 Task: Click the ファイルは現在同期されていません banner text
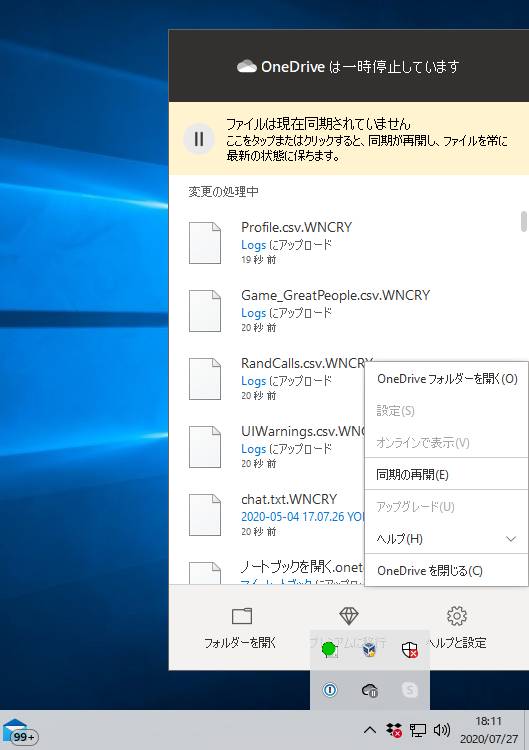coord(318,124)
